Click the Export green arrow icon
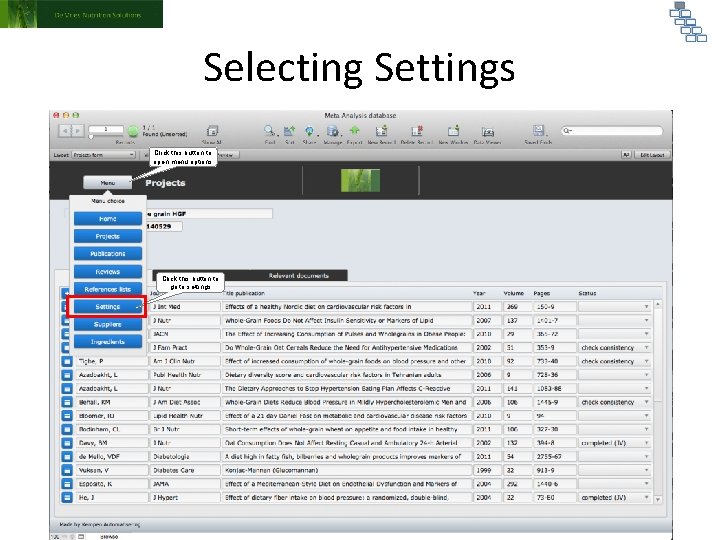The width and height of the screenshot is (720, 540). 354,131
